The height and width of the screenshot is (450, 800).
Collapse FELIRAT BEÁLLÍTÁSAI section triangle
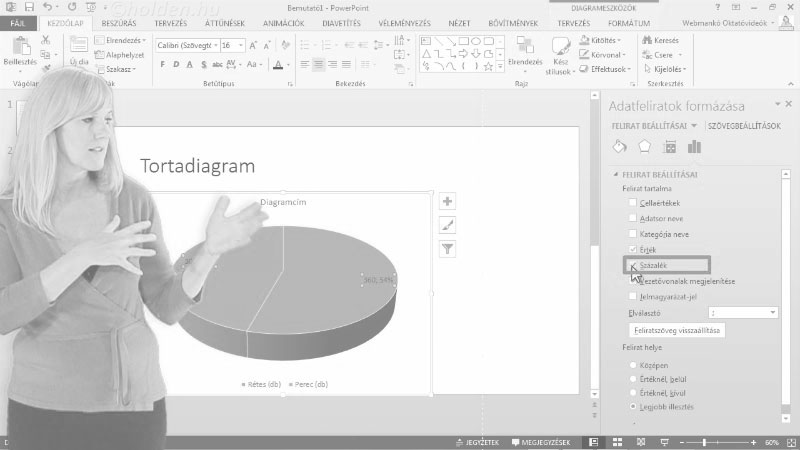click(616, 174)
